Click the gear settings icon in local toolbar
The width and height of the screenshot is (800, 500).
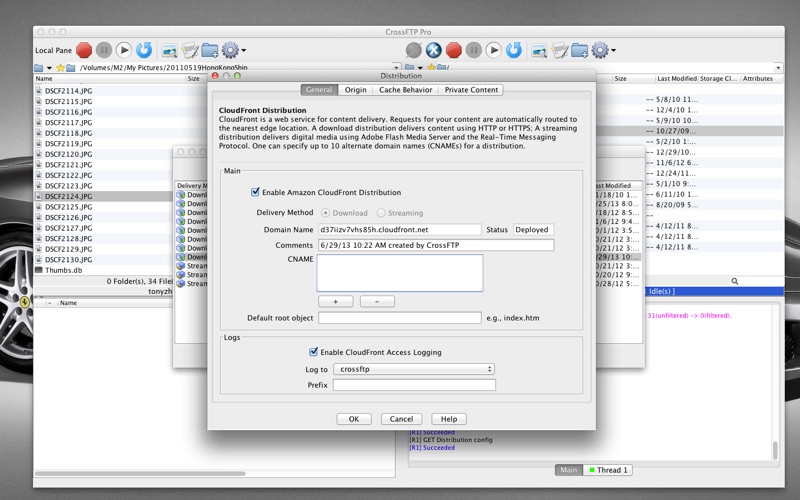click(x=230, y=50)
